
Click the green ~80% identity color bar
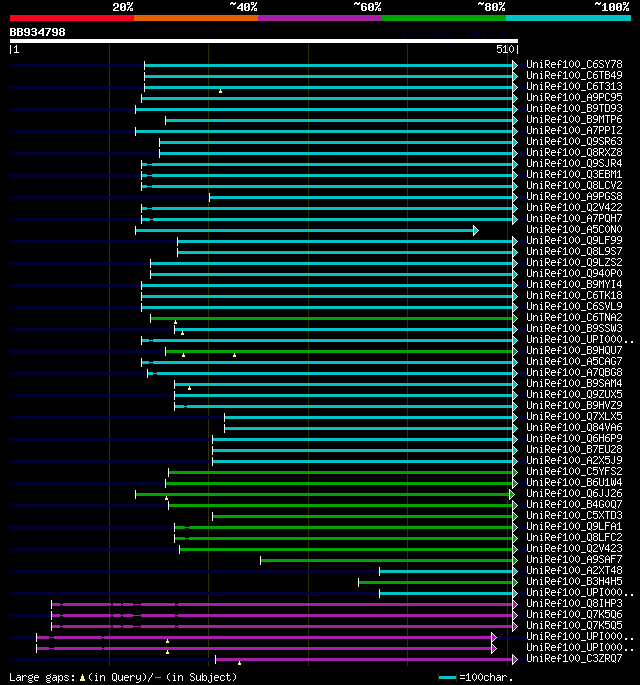pos(444,18)
